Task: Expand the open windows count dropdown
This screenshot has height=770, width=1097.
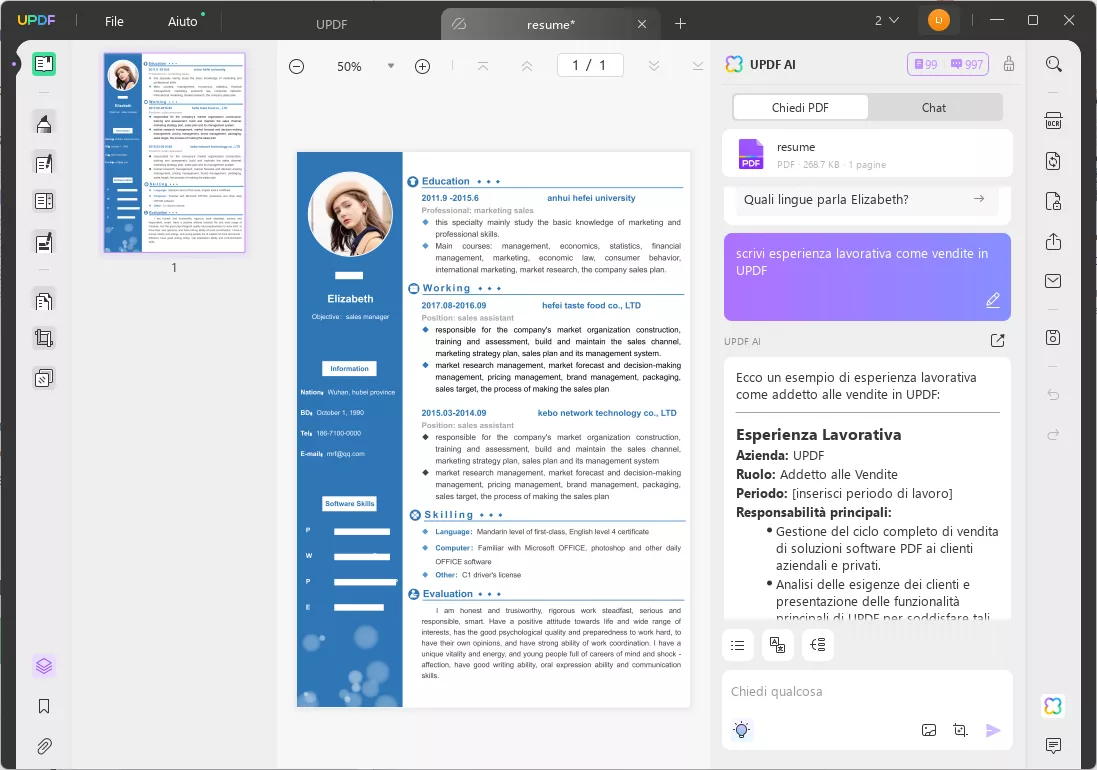Action: [886, 21]
